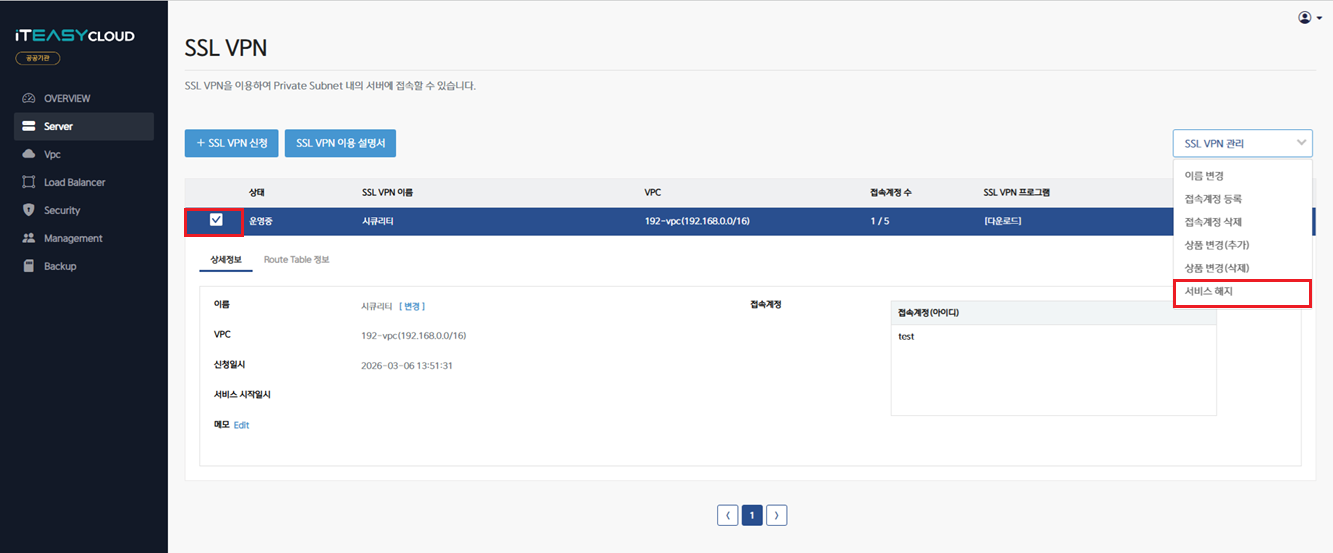1333x553 pixels.
Task: Click the Load Balancer icon
Action: coord(28,183)
